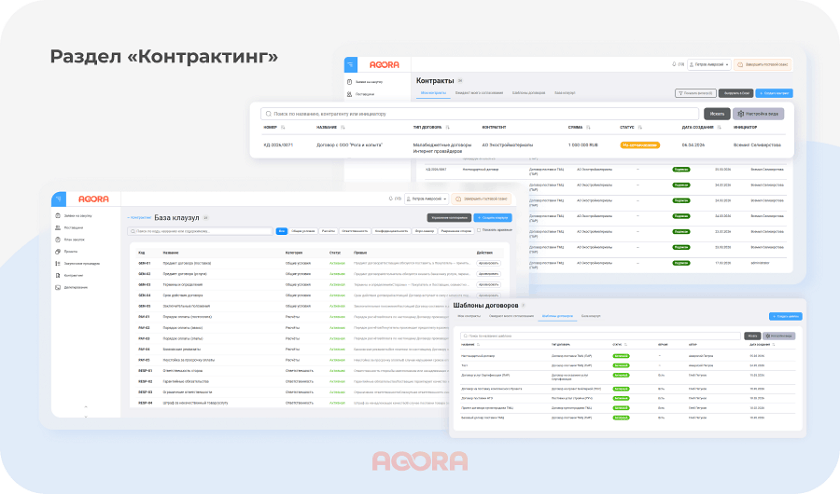This screenshot has height=494, width=840.
Task: Click the На согласовании status badge
Action: pyautogui.click(x=640, y=145)
